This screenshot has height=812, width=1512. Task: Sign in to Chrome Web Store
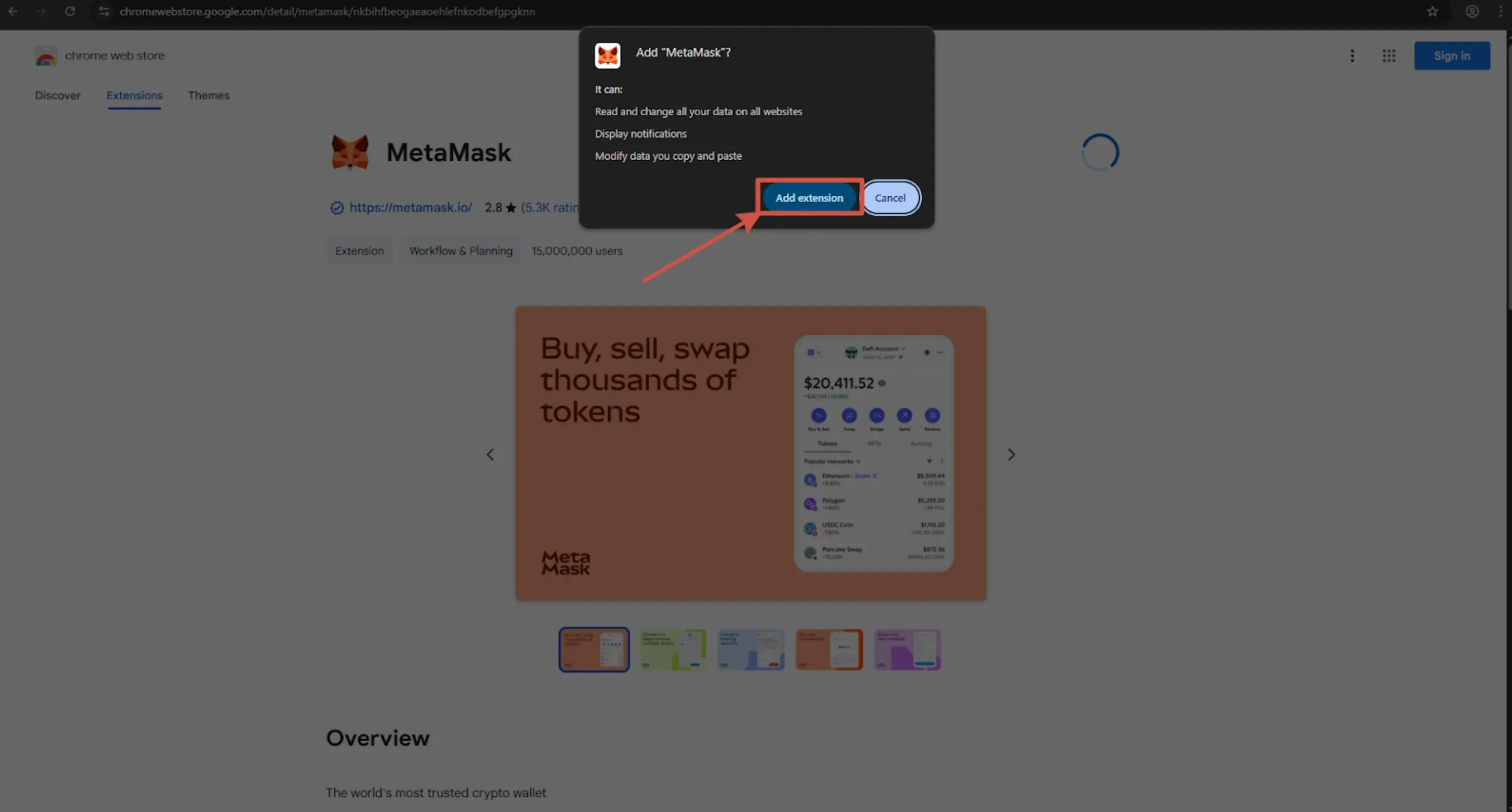[1451, 56]
